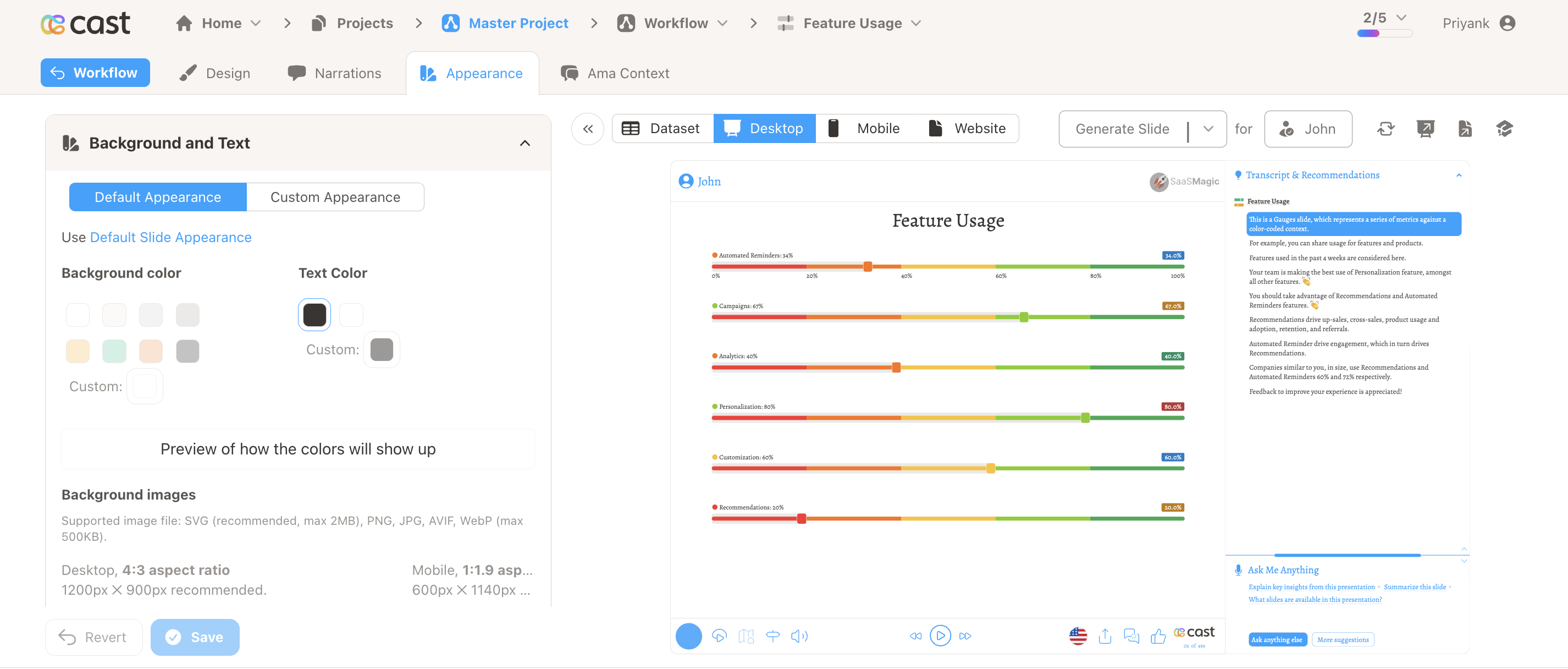Image resolution: width=1568 pixels, height=669 pixels.
Task: Select Custom Appearance toggle option
Action: tap(335, 198)
